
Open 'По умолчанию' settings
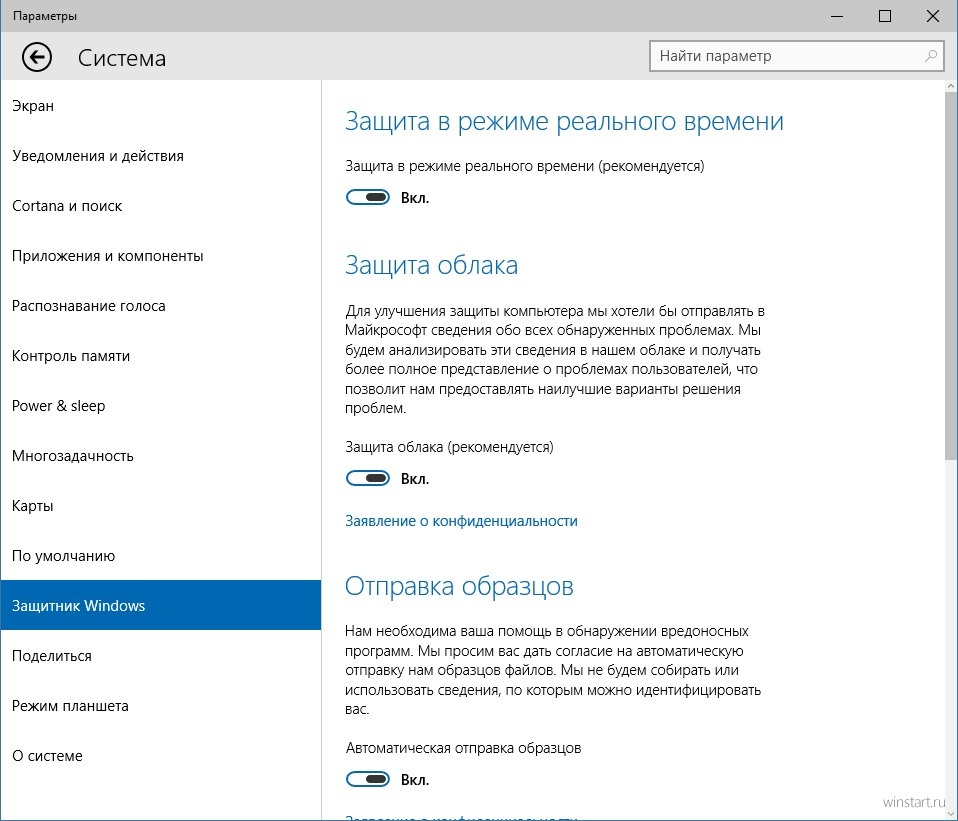click(x=161, y=556)
